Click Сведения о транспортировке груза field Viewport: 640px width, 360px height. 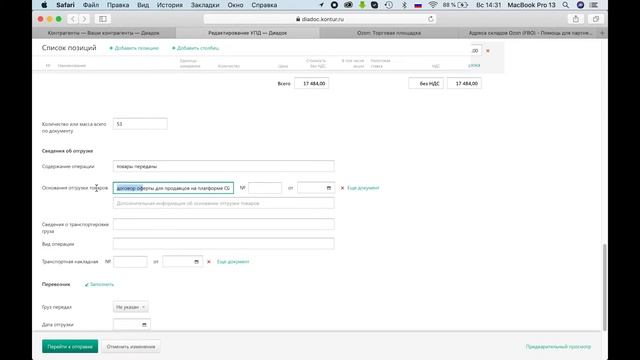coord(224,224)
